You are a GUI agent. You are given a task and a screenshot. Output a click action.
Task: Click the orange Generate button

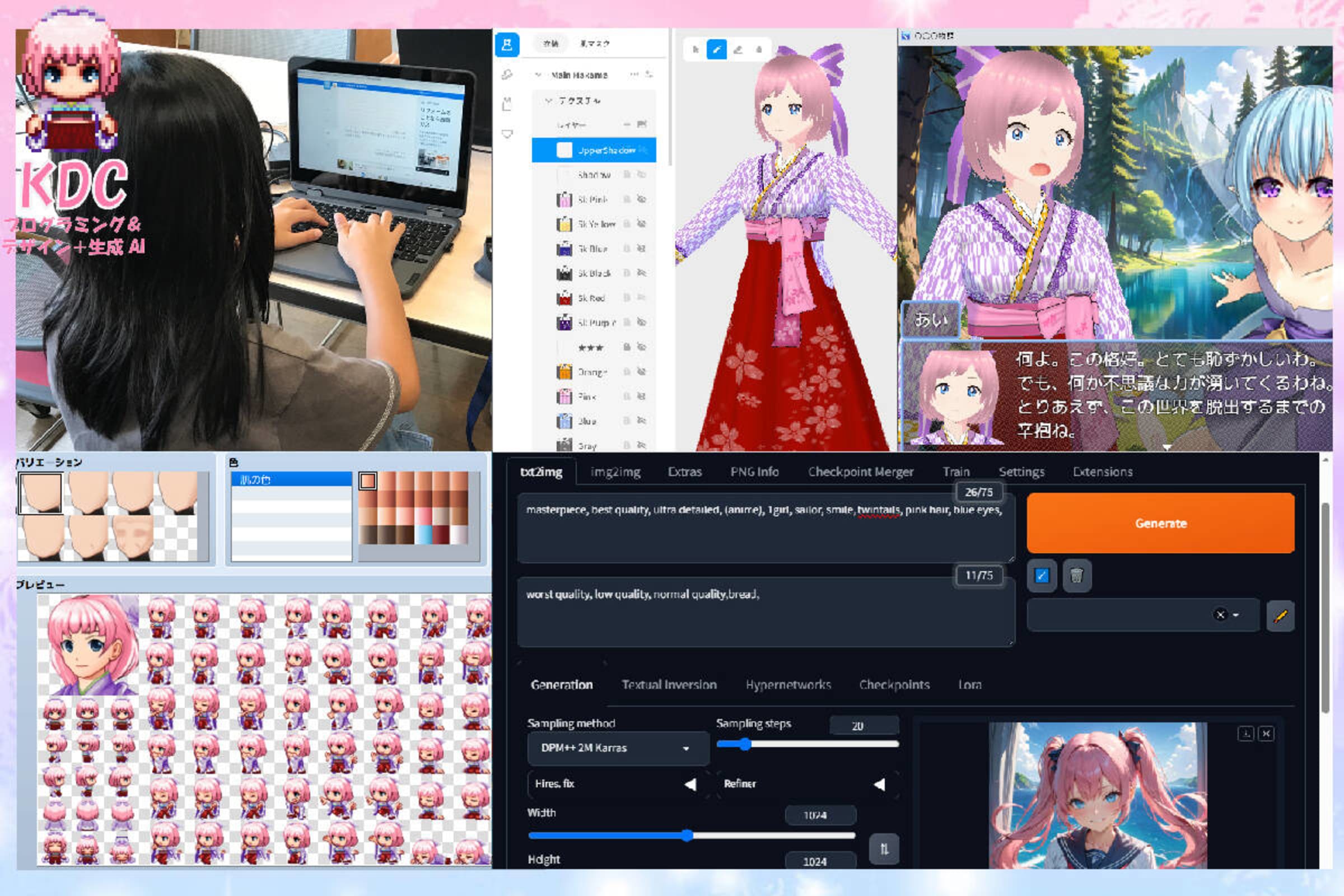1160,523
